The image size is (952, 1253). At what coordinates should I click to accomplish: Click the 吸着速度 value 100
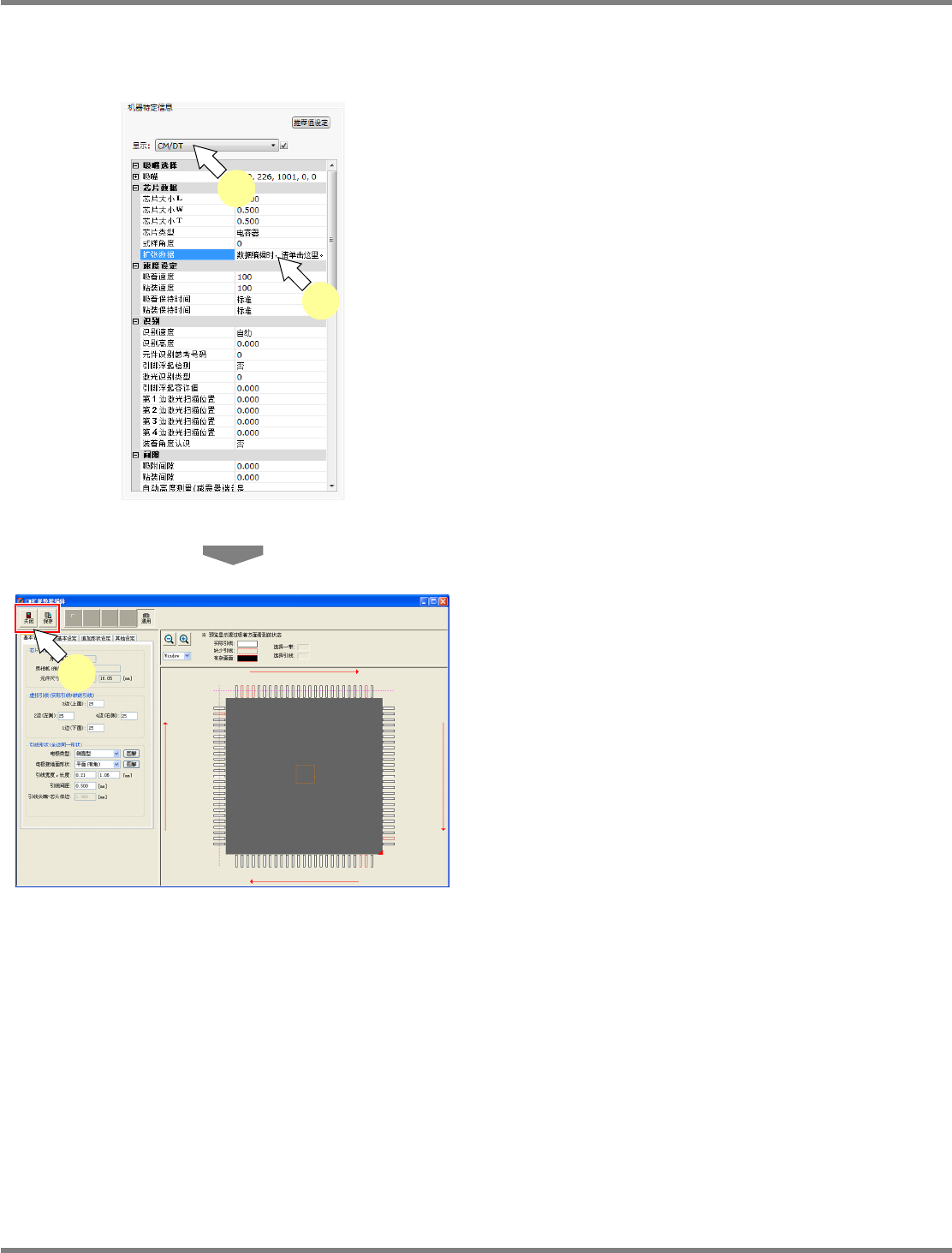[x=280, y=277]
